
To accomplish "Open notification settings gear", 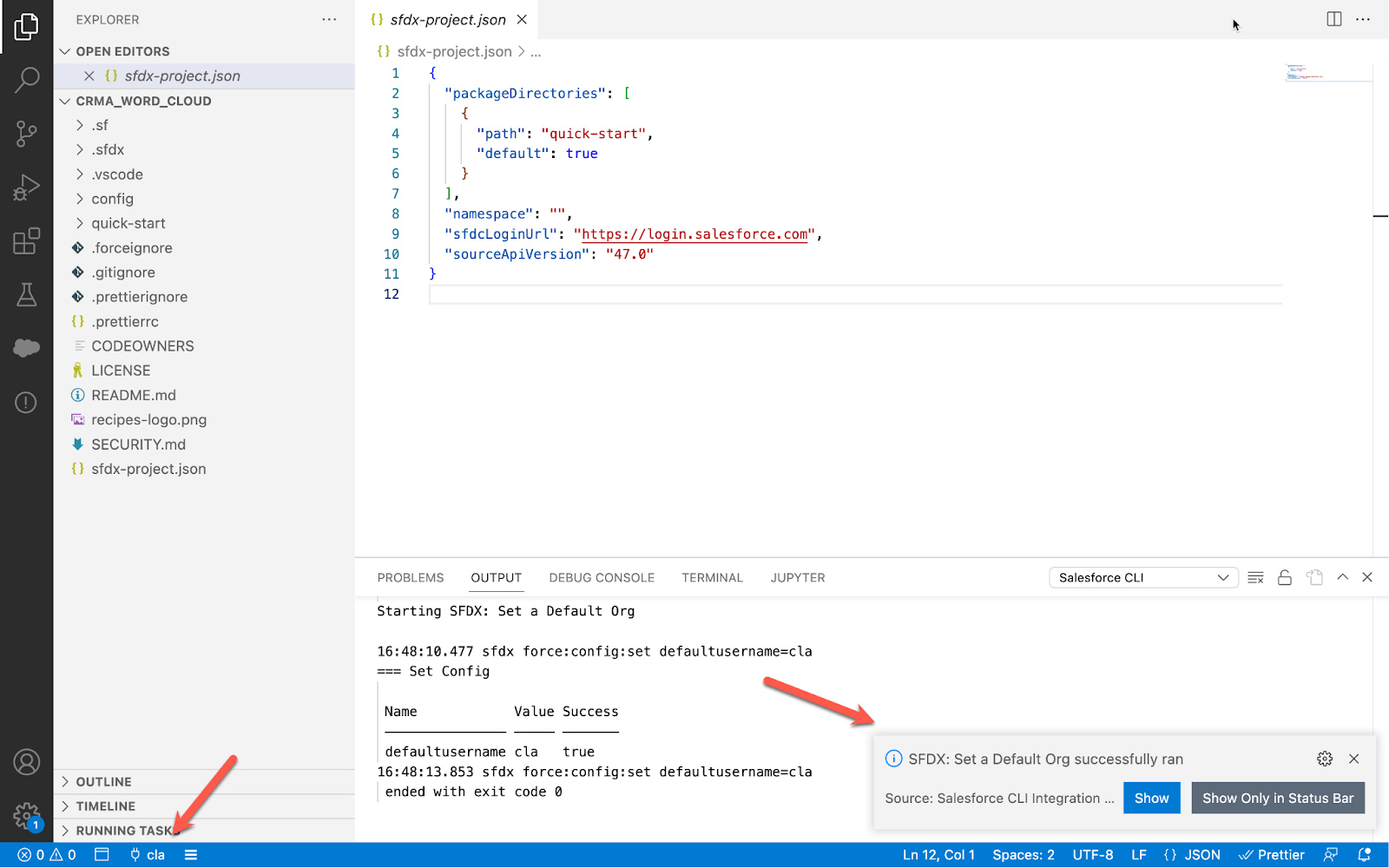I will pos(1325,759).
